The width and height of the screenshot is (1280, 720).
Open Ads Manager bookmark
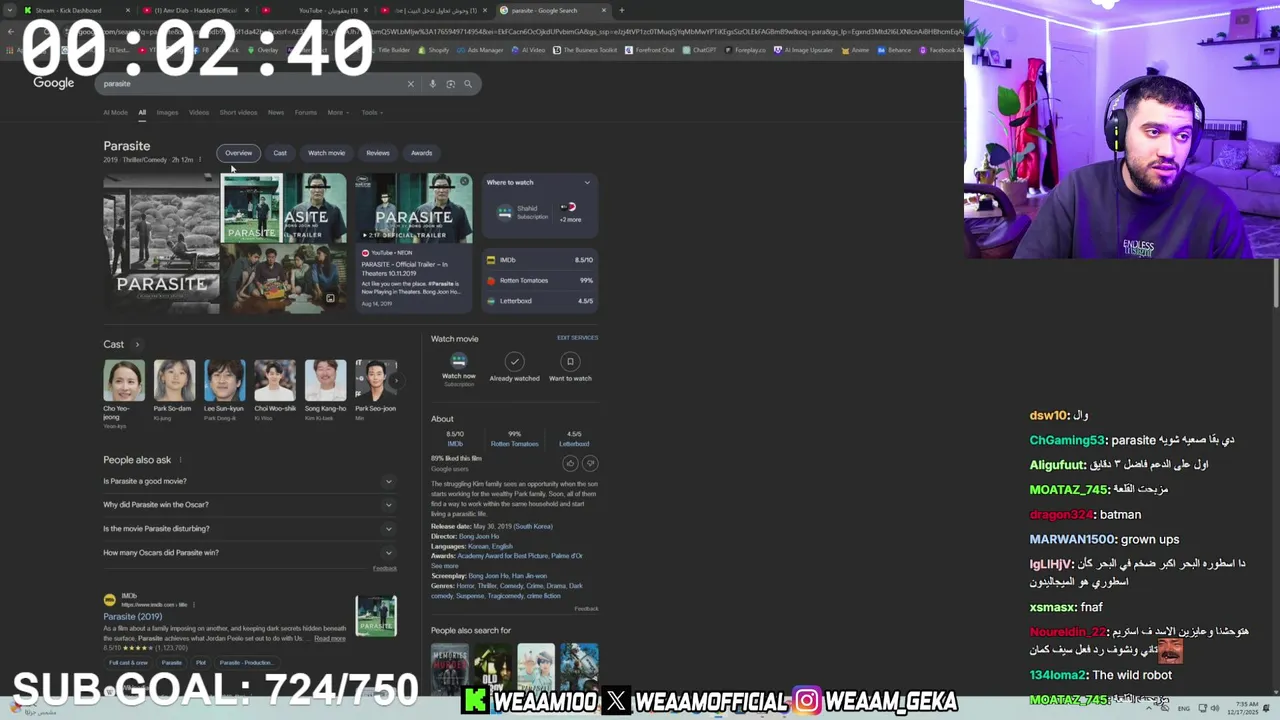(481, 50)
